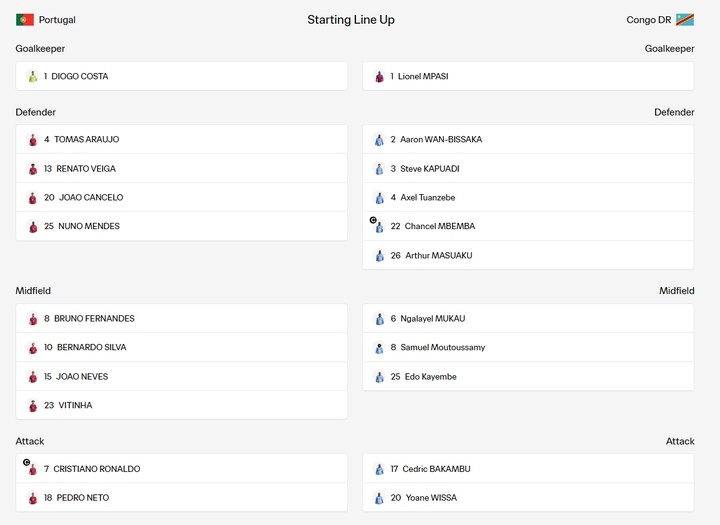Select player 4 TOMAS ARAUJO

(x=181, y=139)
